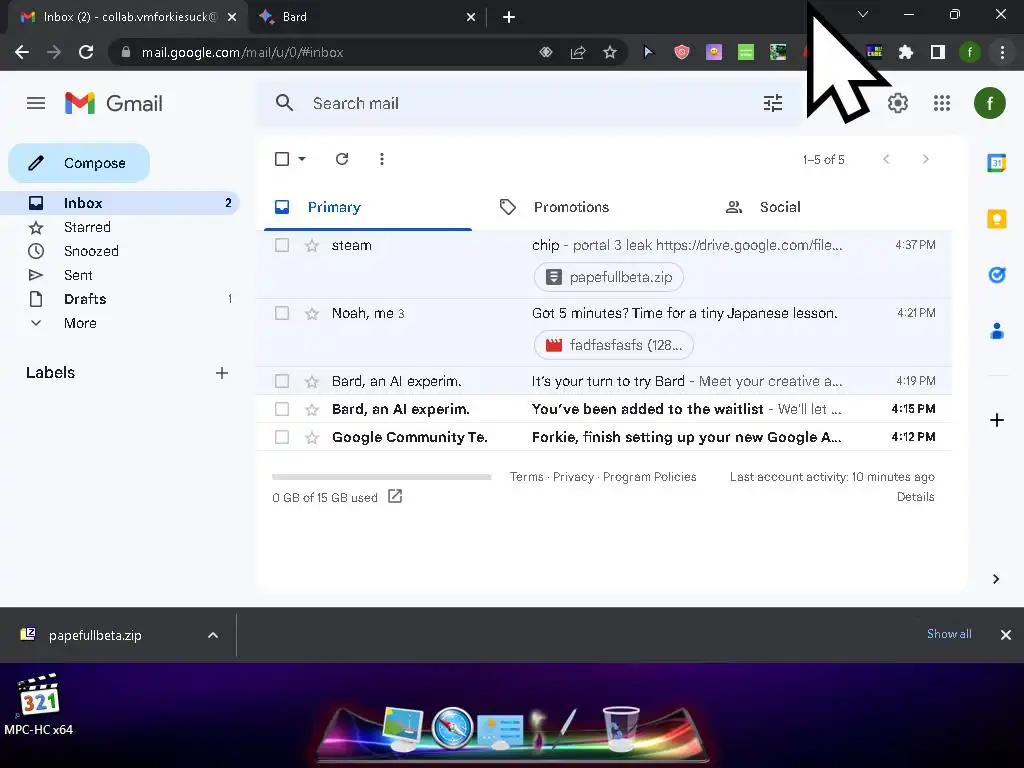Tick the Google Community Team checkbox
The image size is (1024, 768).
(x=282, y=437)
